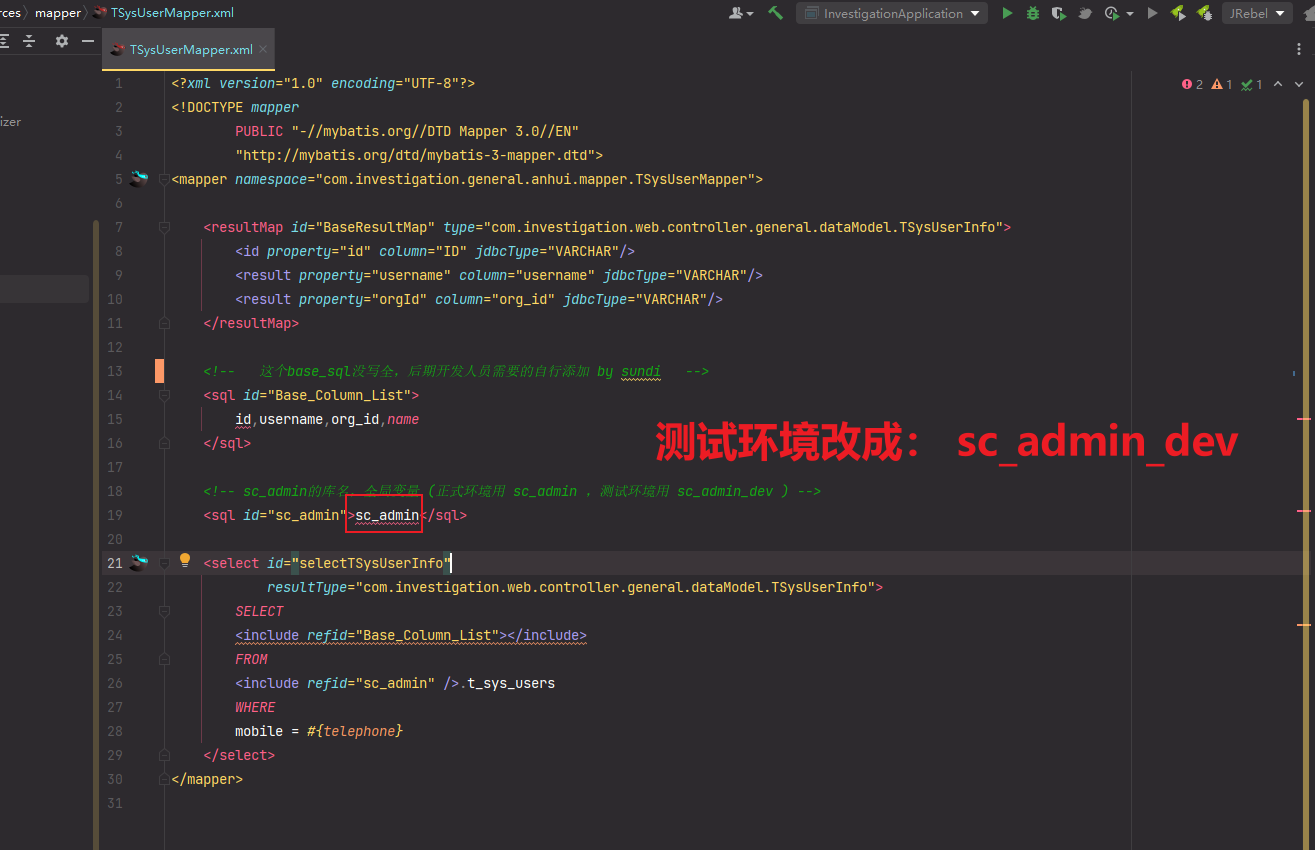Screen dimensions: 1315x850
Task: Open the profiler run options dropdown arrow
Action: (x=1130, y=14)
